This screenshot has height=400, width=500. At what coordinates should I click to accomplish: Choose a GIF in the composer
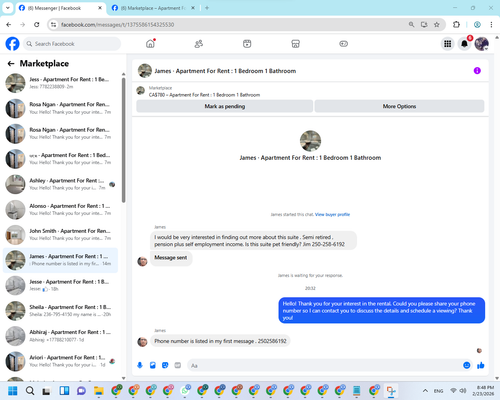click(178, 365)
